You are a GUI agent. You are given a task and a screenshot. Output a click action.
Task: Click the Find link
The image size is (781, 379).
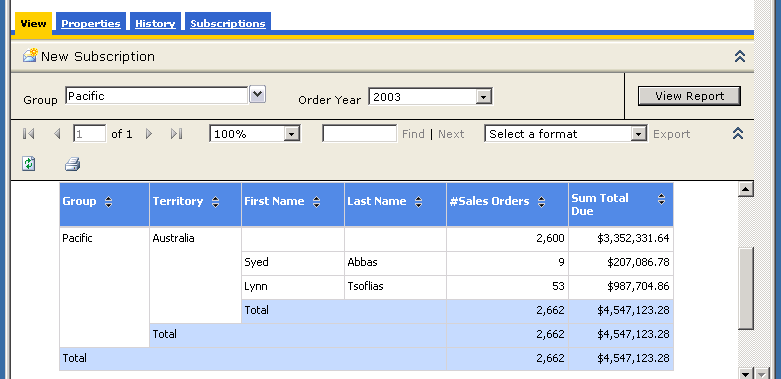413,134
